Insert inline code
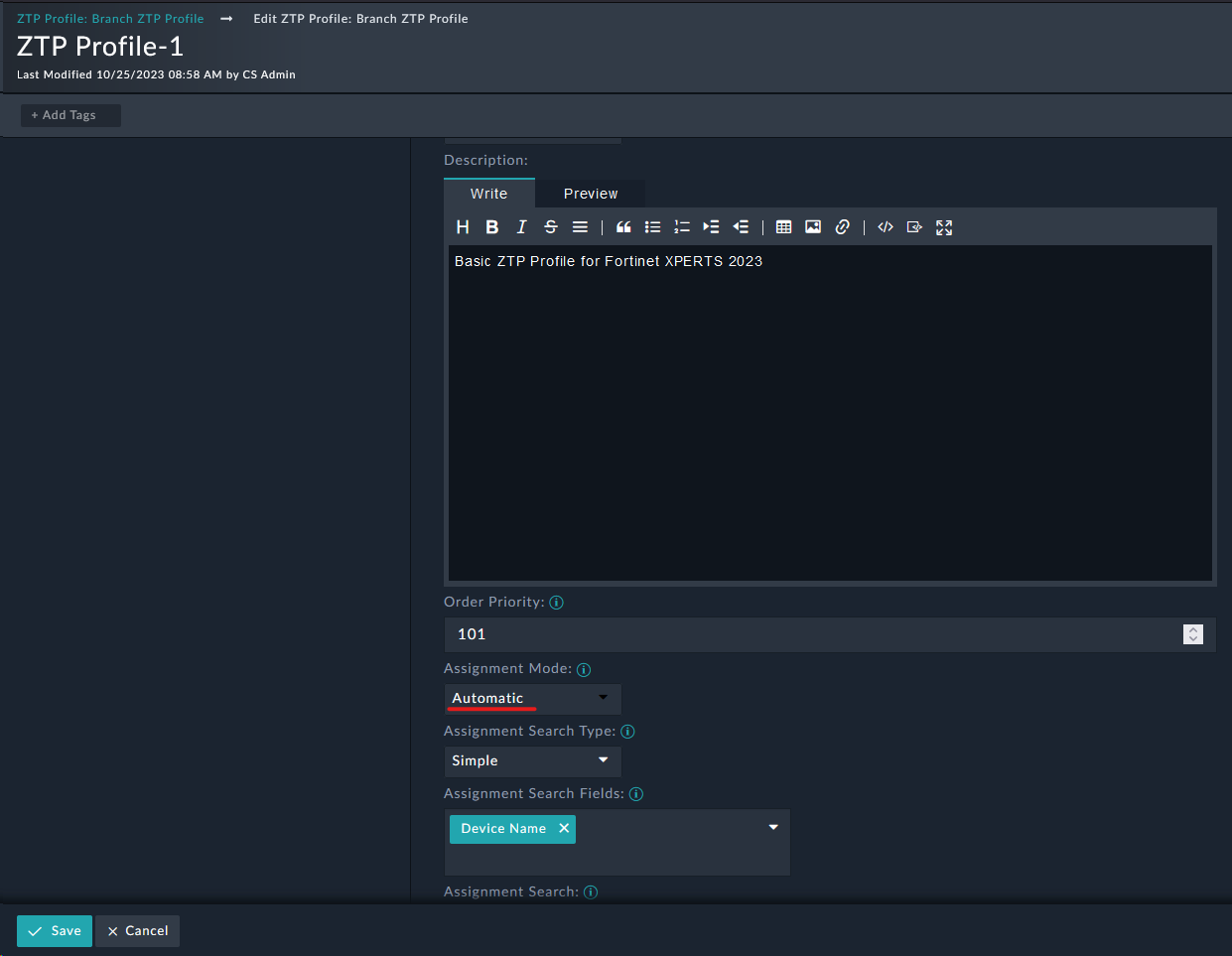1232x956 pixels. pyautogui.click(x=886, y=227)
